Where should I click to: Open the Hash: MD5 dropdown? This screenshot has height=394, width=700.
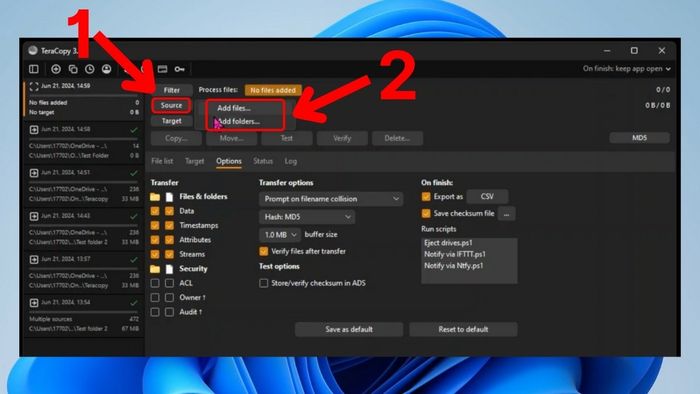[x=307, y=217]
